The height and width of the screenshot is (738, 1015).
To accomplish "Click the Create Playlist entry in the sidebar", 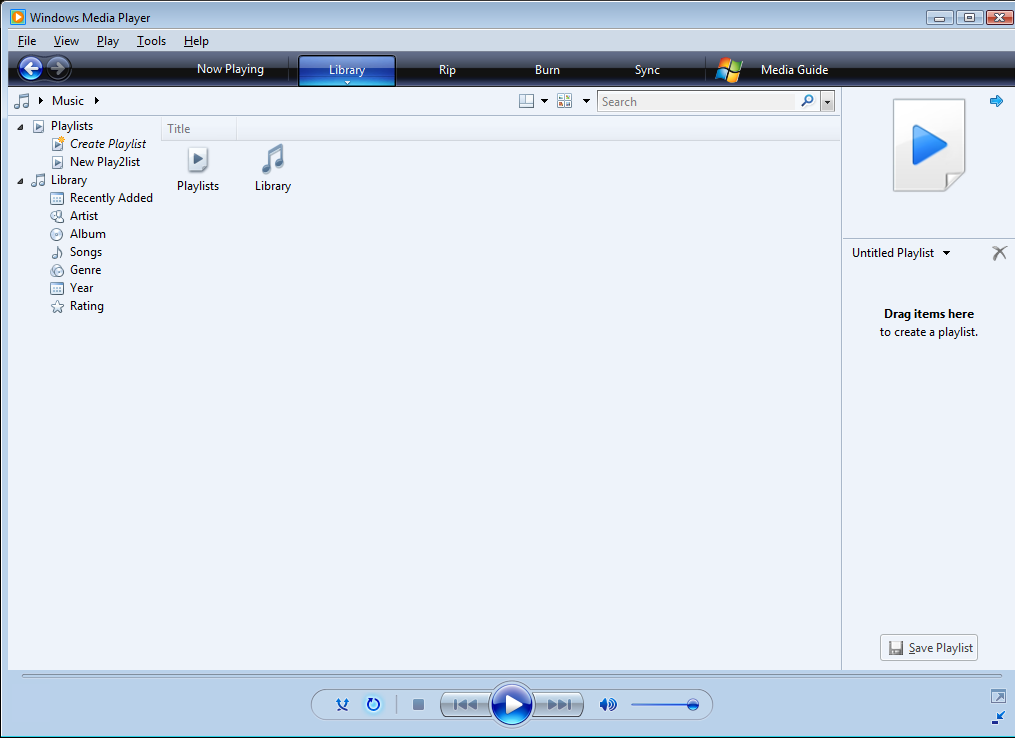I will pyautogui.click(x=107, y=143).
